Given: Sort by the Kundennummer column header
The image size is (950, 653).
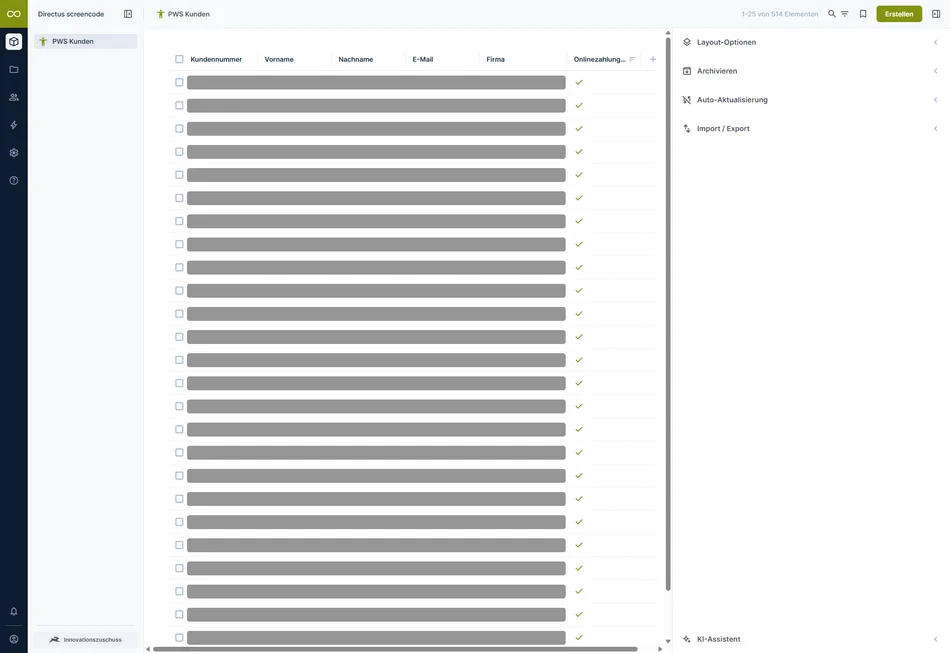Looking at the screenshot, I should pyautogui.click(x=216, y=59).
